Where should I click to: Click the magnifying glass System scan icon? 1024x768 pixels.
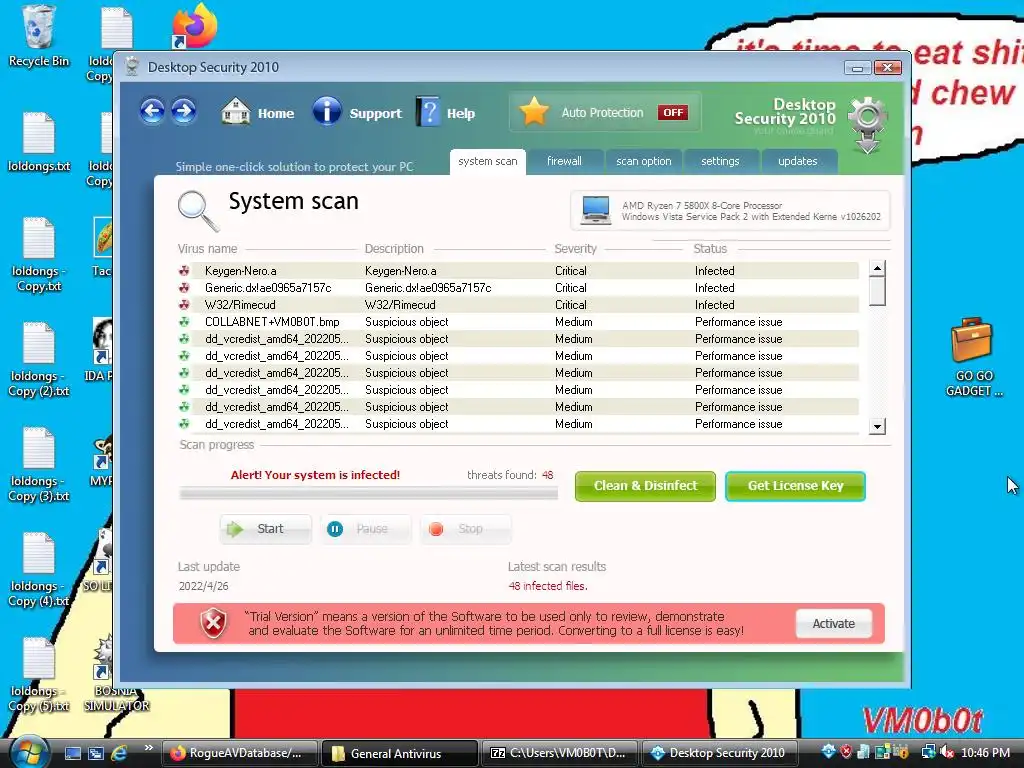pos(198,211)
